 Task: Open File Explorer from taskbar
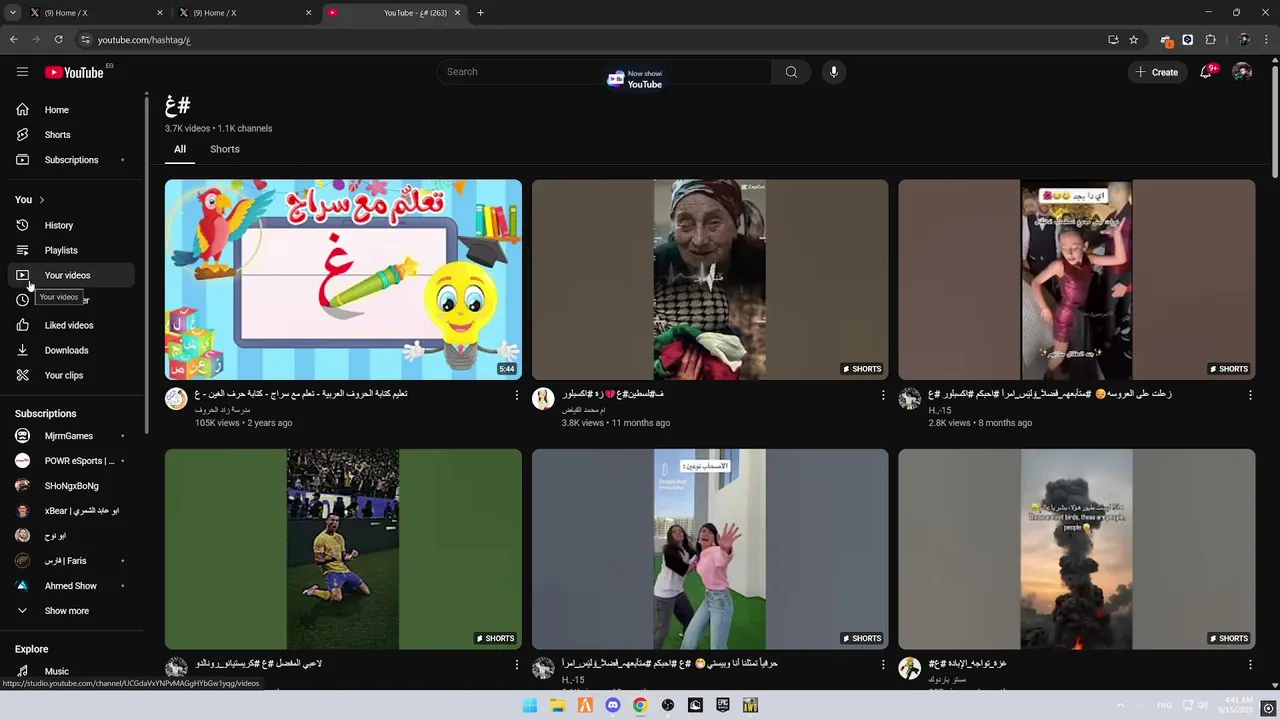tap(558, 705)
